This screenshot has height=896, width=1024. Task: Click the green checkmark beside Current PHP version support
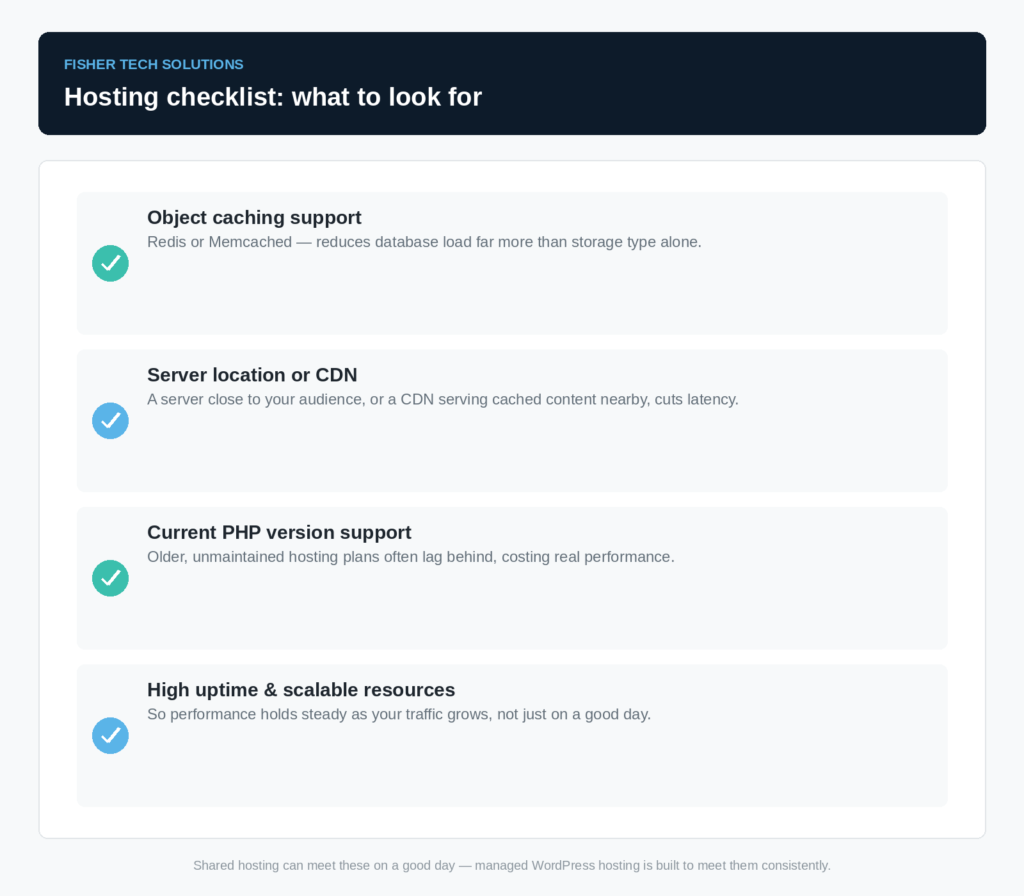pyautogui.click(x=110, y=578)
